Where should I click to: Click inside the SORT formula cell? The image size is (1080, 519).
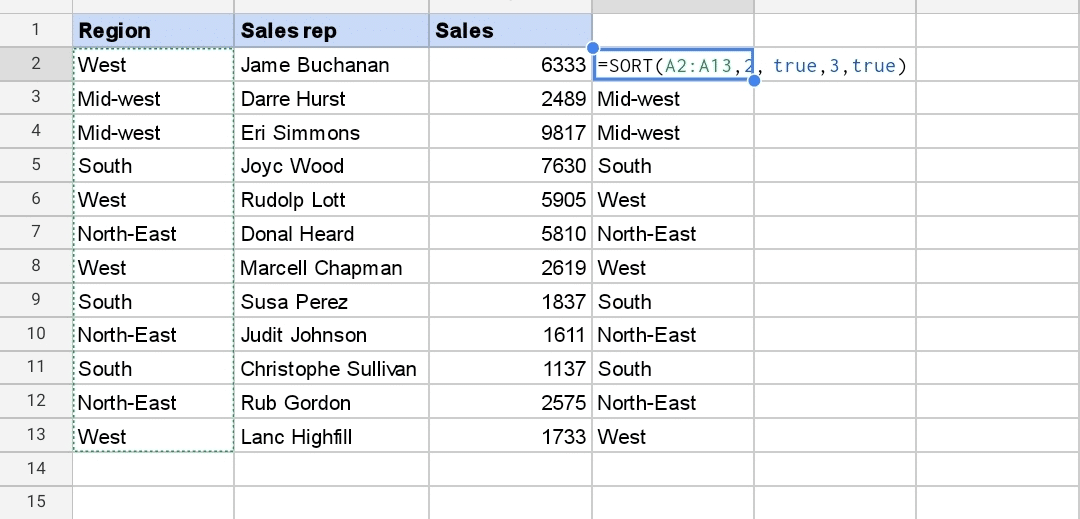[x=672, y=65]
